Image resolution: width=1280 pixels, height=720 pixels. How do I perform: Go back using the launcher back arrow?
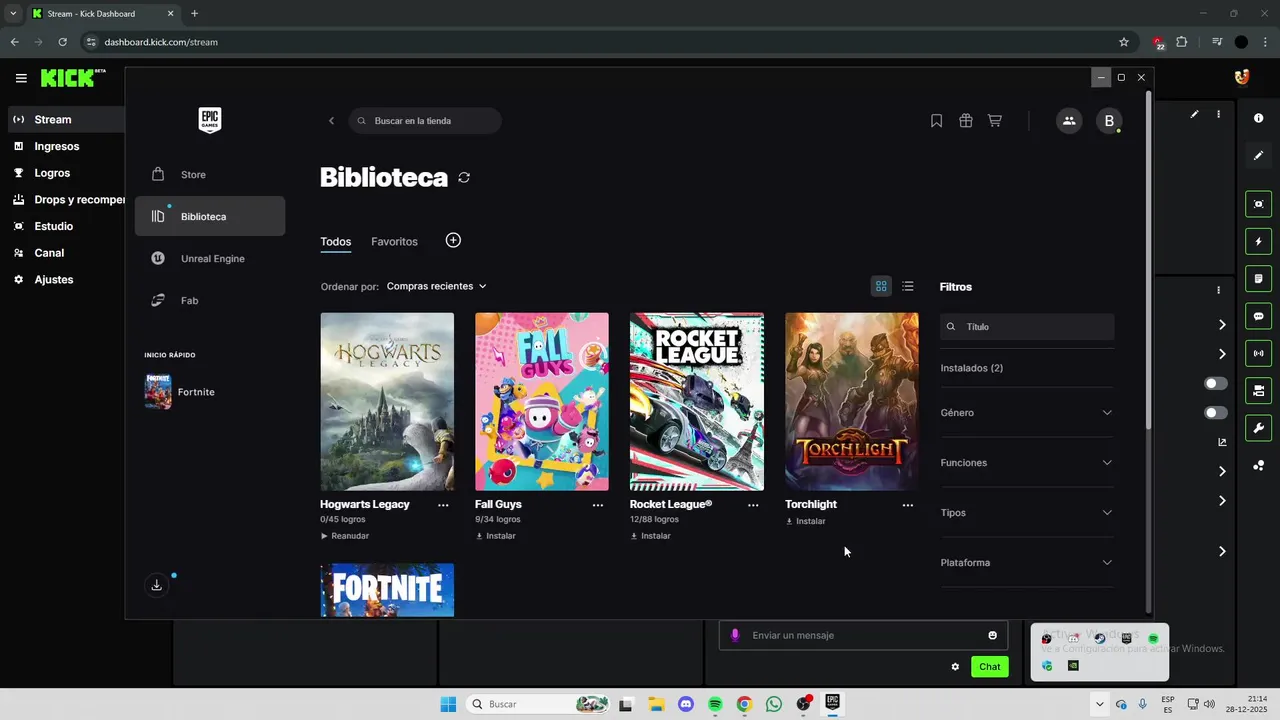coord(331,121)
